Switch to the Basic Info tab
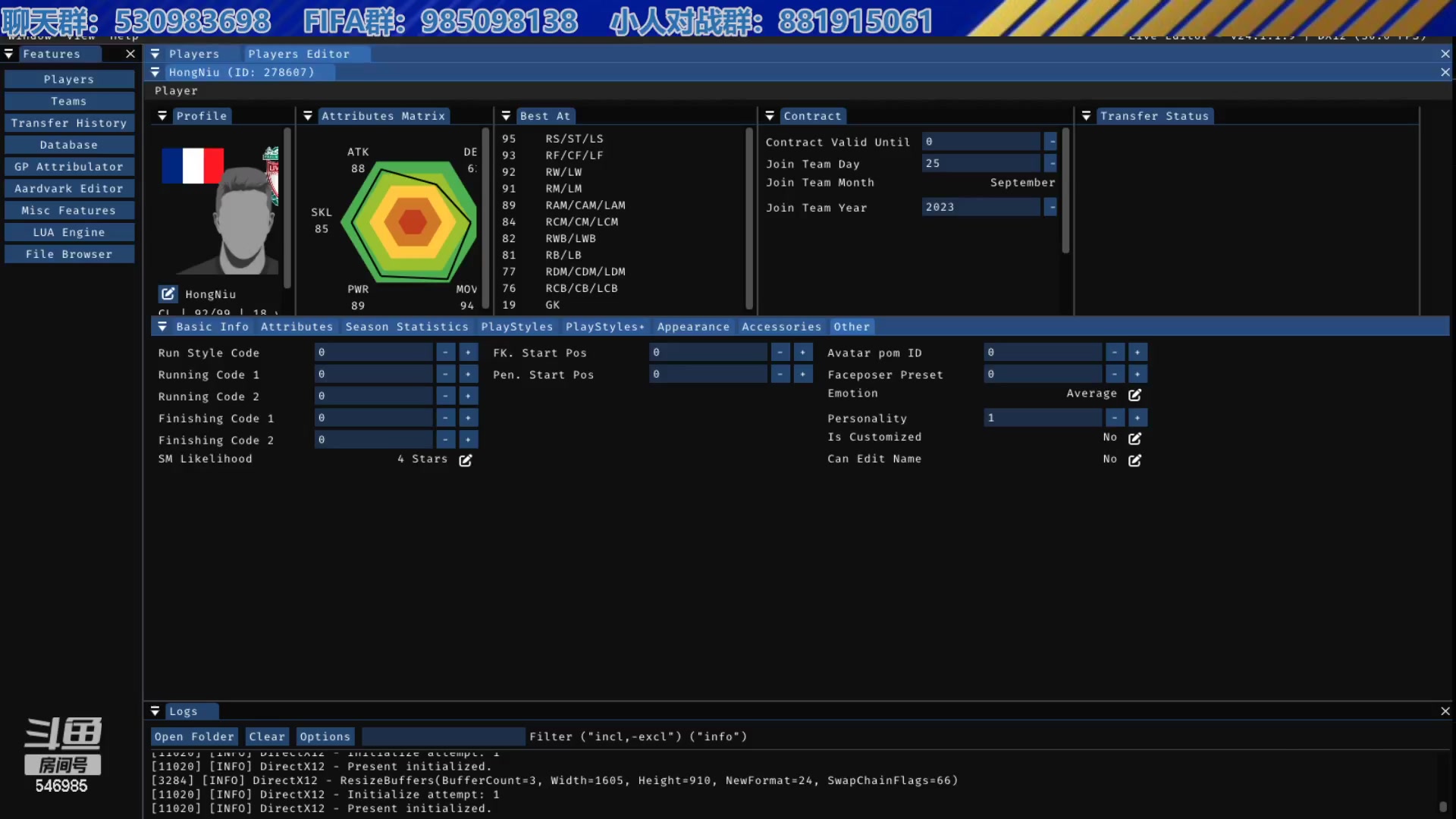This screenshot has height=819, width=1456. (212, 327)
